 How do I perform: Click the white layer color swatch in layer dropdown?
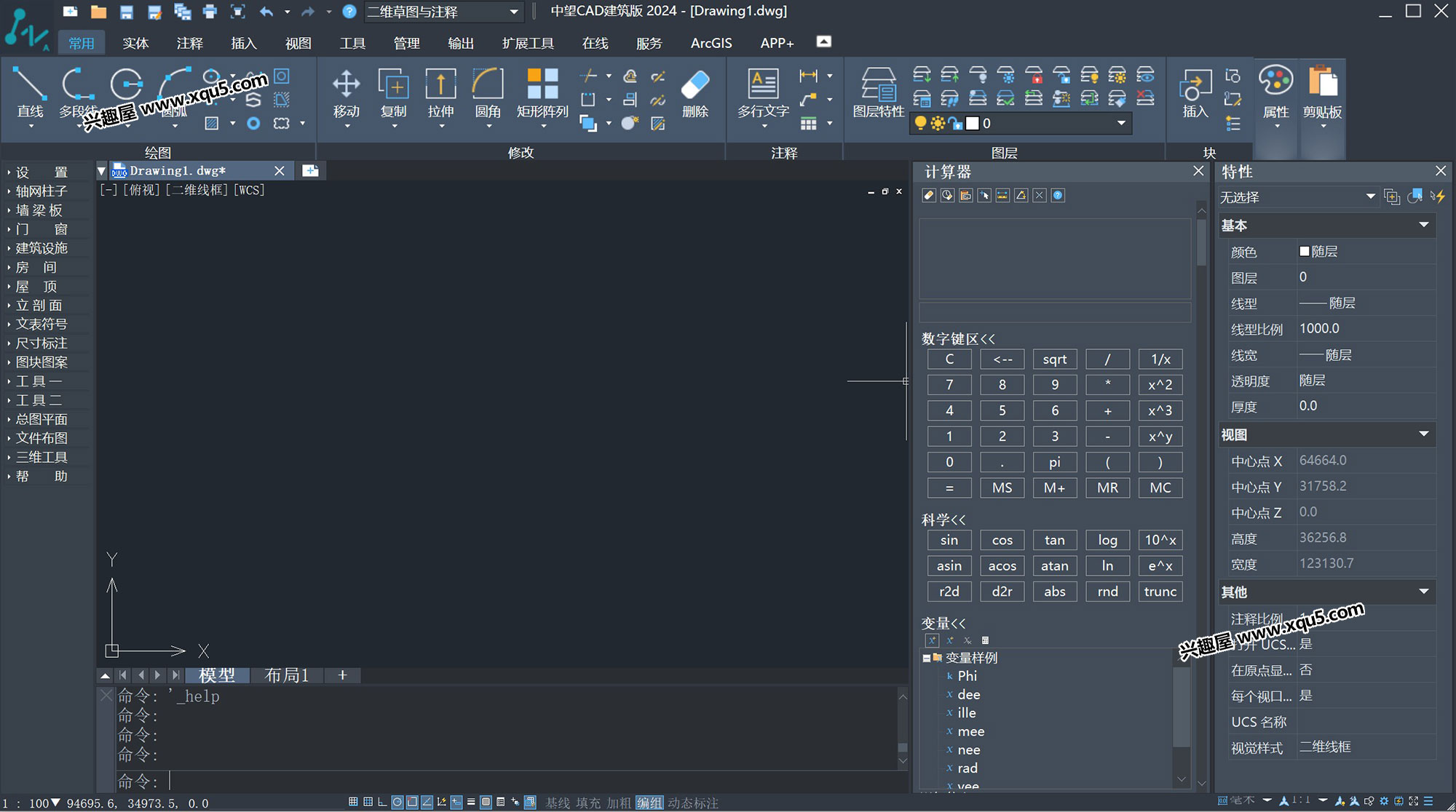point(973,123)
